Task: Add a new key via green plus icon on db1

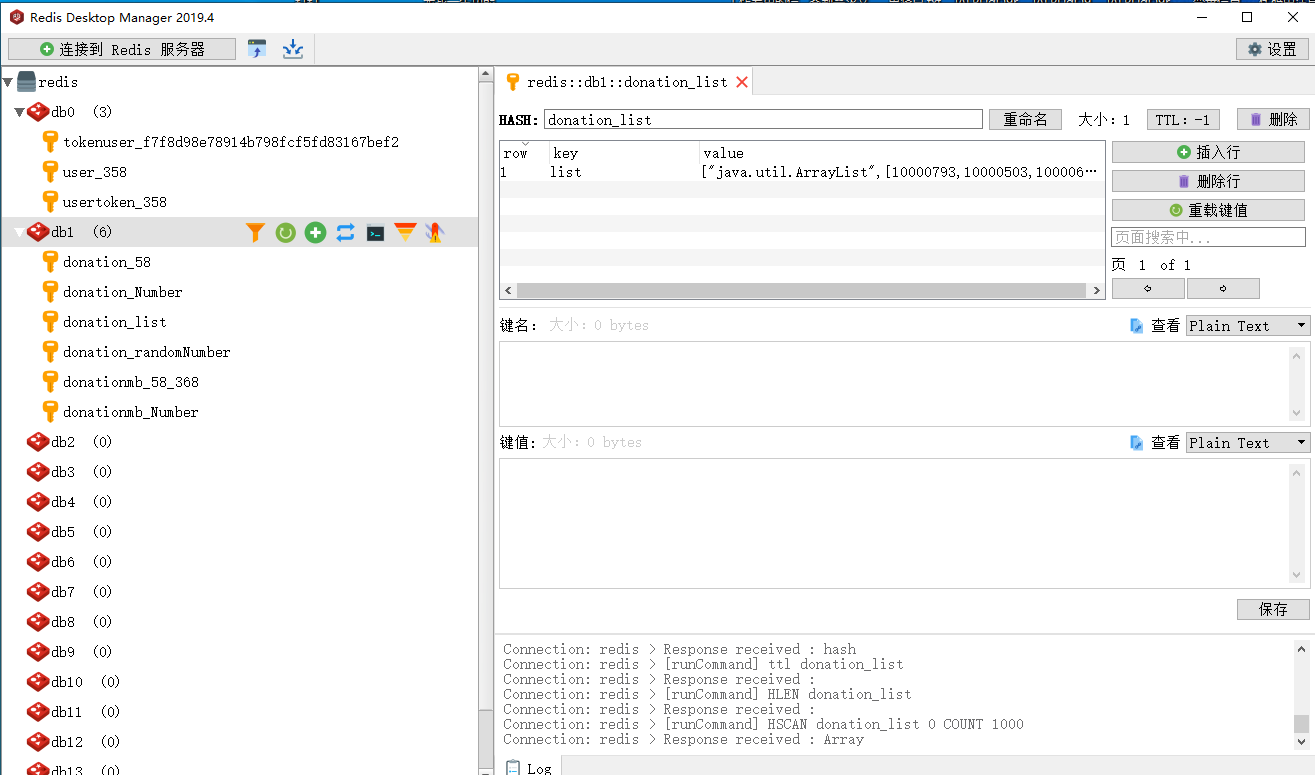Action: tap(315, 231)
